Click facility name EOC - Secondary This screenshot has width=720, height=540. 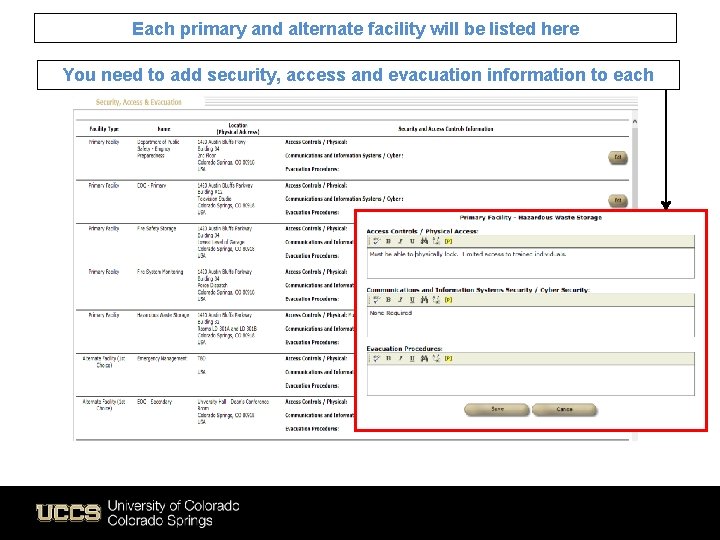tap(154, 402)
